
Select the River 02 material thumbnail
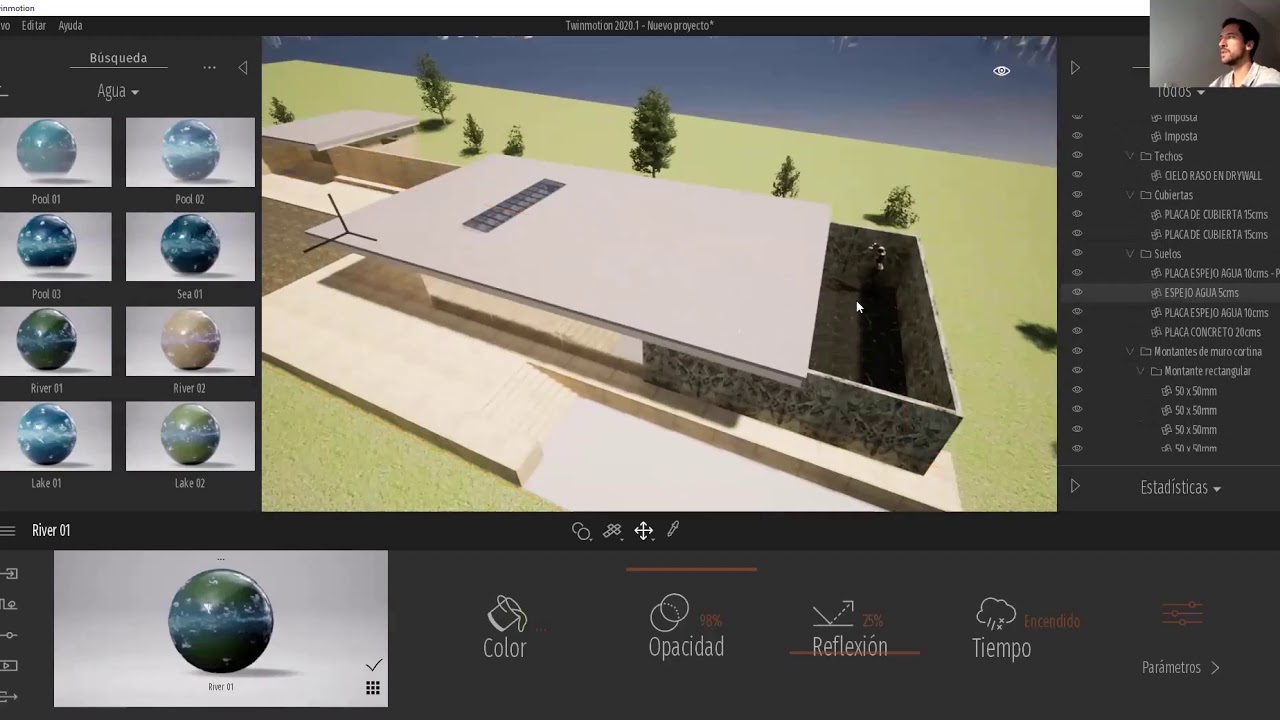click(x=190, y=340)
